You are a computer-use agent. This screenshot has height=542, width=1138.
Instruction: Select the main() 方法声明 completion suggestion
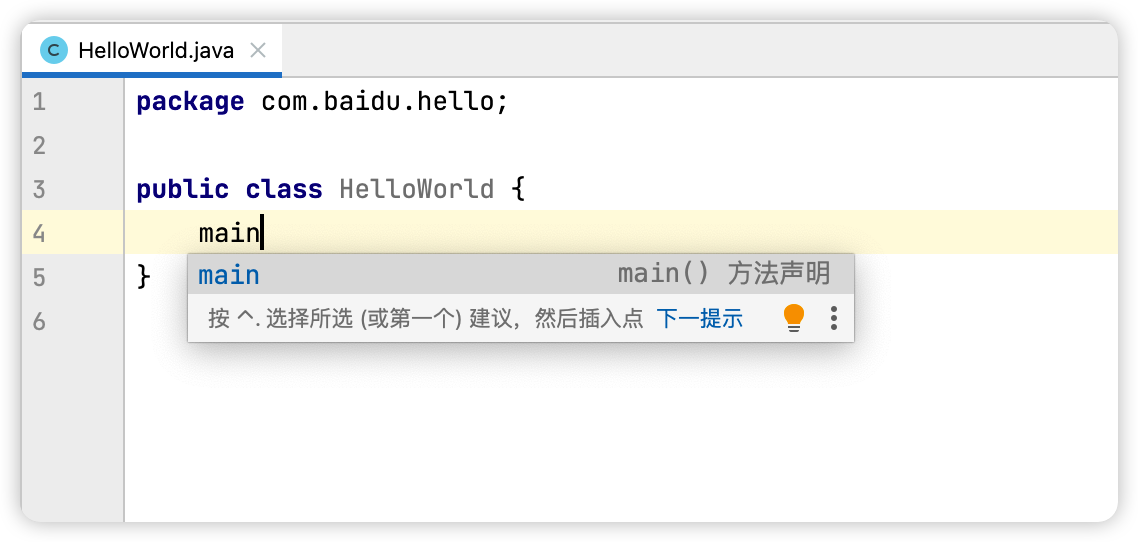[520, 274]
